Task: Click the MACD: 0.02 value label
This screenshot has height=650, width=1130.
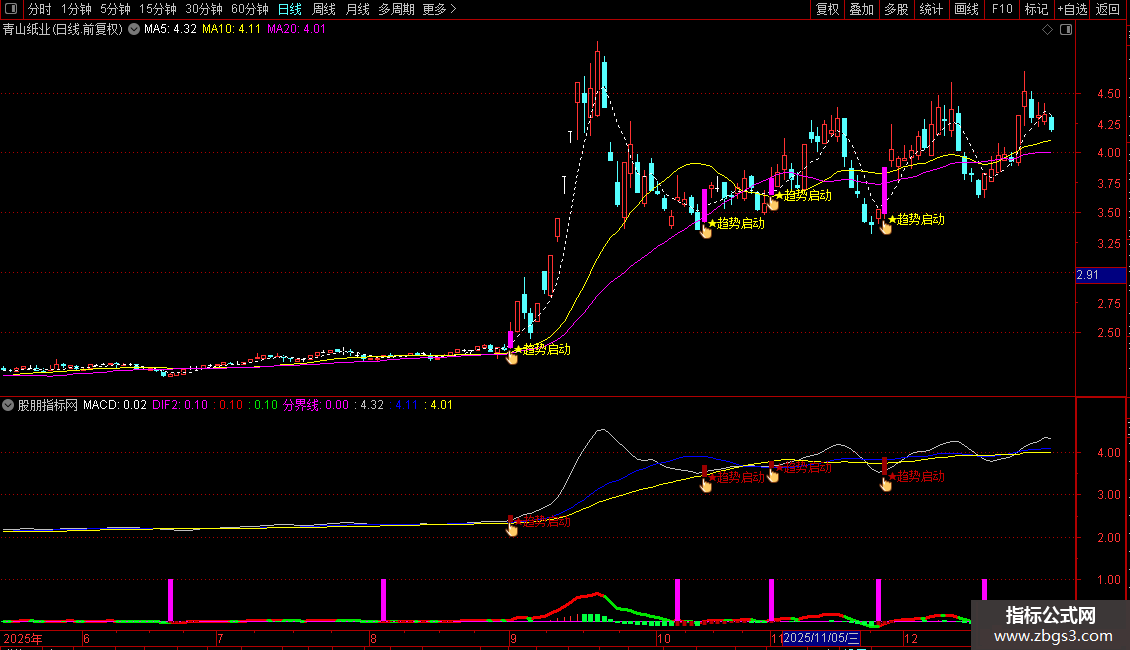Action: [x=115, y=405]
